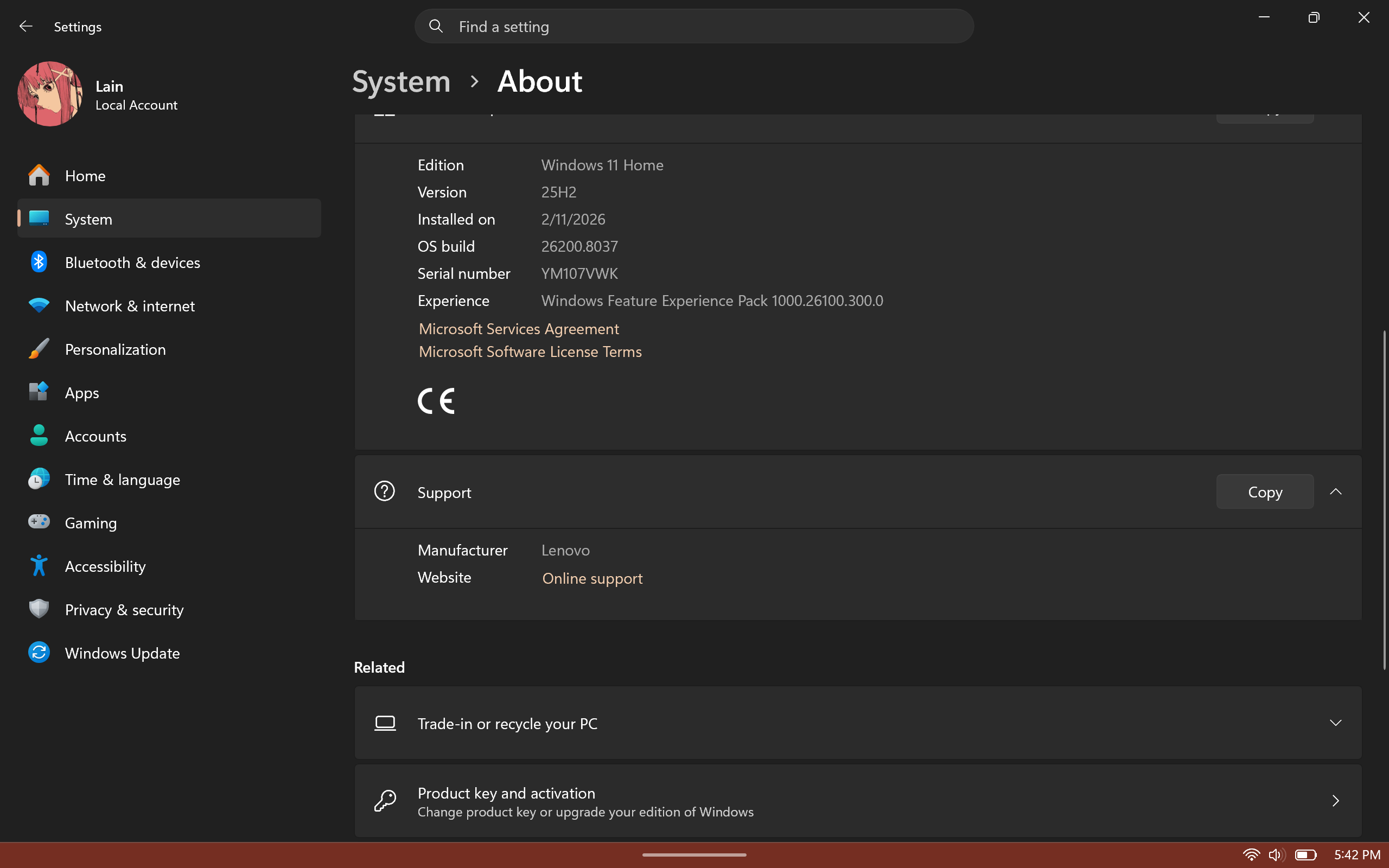
Task: Click the Gaming controller icon
Action: click(x=39, y=522)
